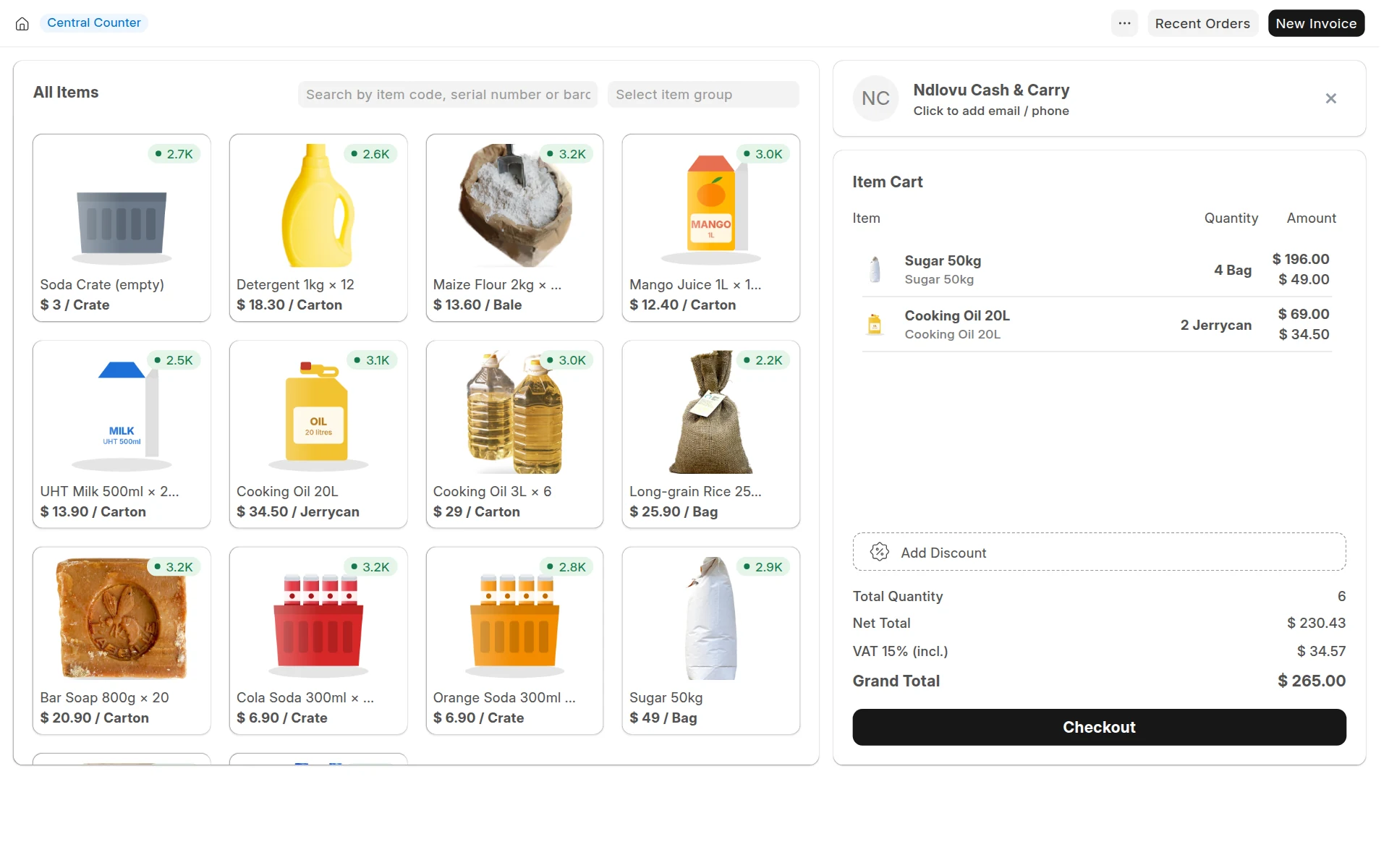Viewport: 1389px width, 868px height.
Task: Click the Cooking Oil 20L cart thumbnail
Action: pyautogui.click(x=875, y=324)
